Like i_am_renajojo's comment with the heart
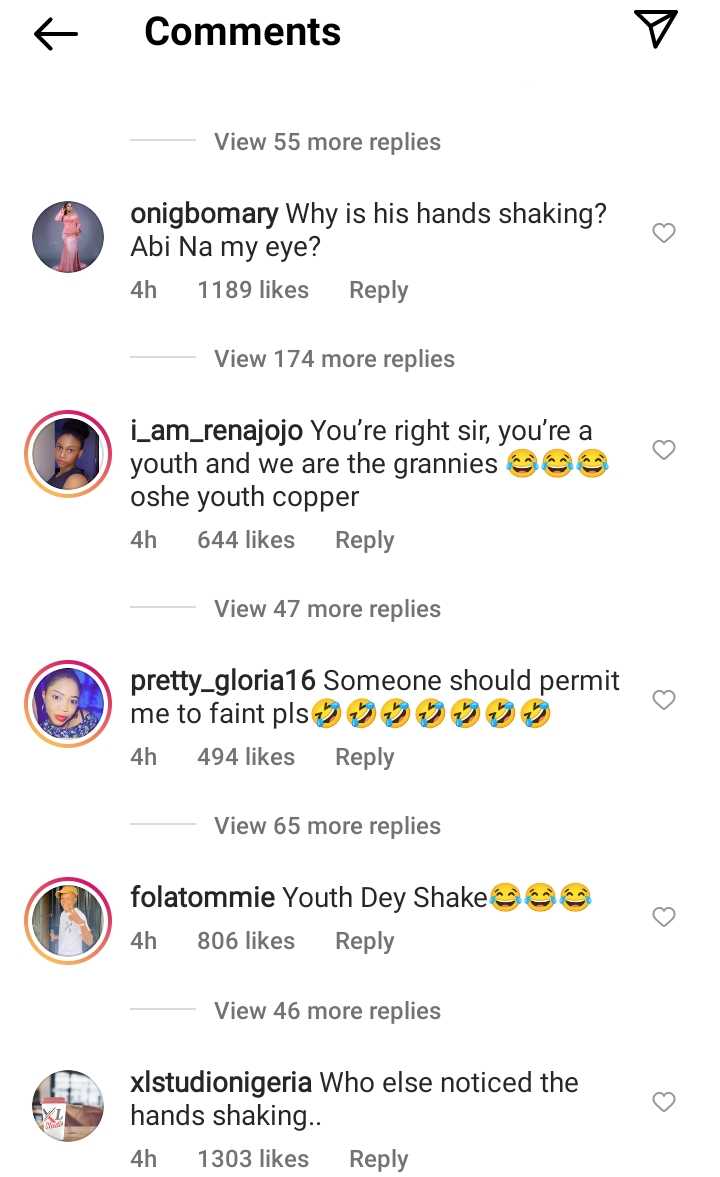This screenshot has height=1177, width=720. coord(664,450)
